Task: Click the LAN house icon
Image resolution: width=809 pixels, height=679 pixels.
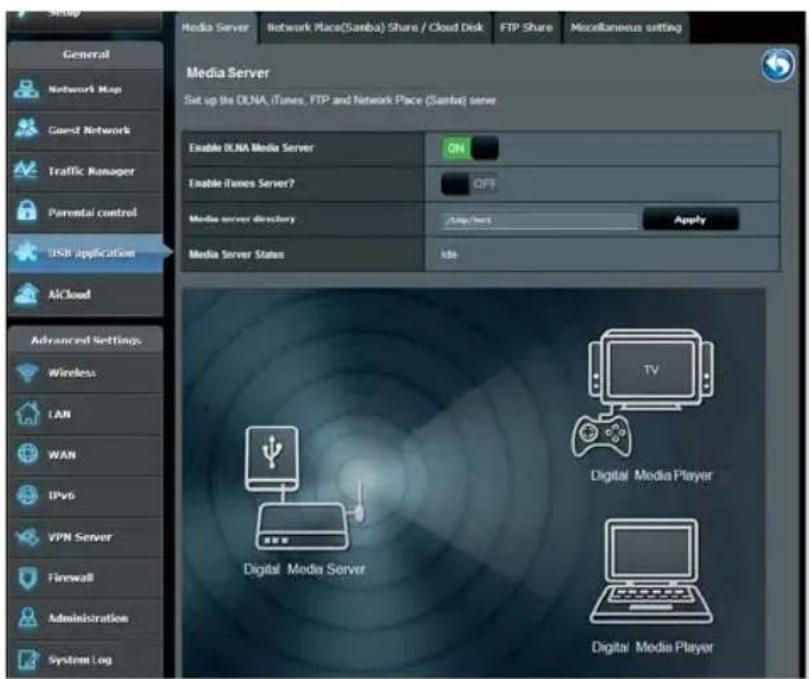Action: (x=27, y=413)
